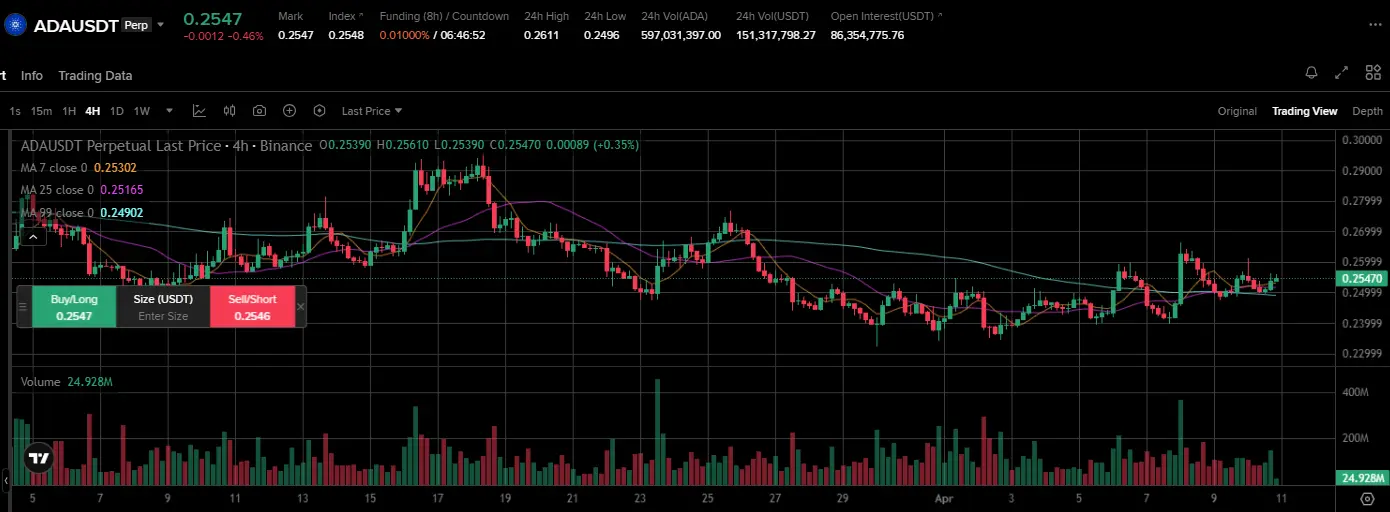This screenshot has width=1390, height=512.
Task: Select the 15m interval
Action: click(41, 111)
